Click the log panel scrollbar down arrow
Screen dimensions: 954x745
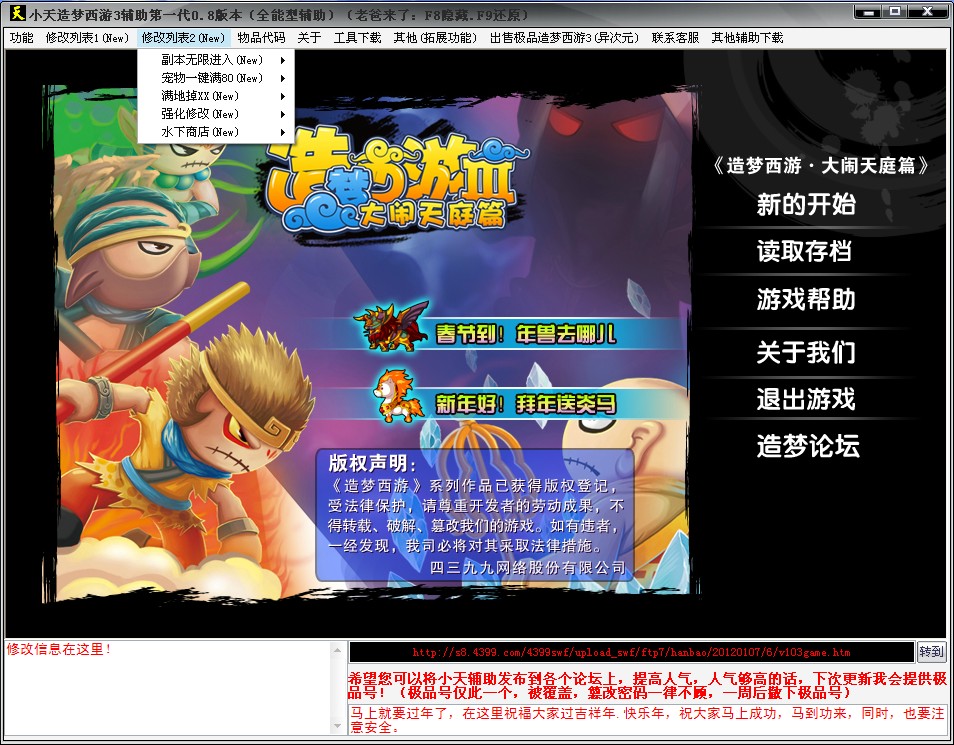pos(338,726)
